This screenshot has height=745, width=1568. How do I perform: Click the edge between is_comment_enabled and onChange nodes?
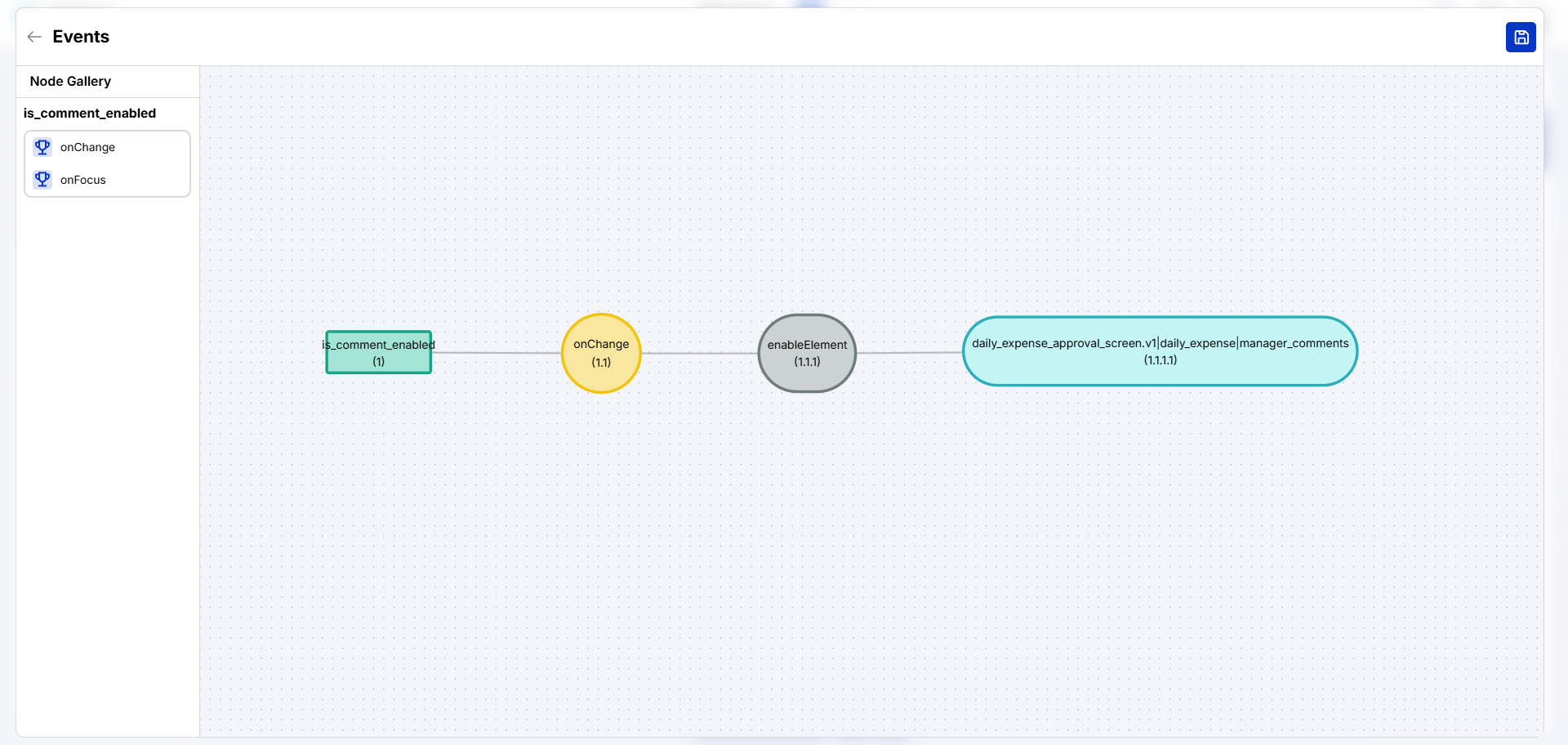[496, 353]
